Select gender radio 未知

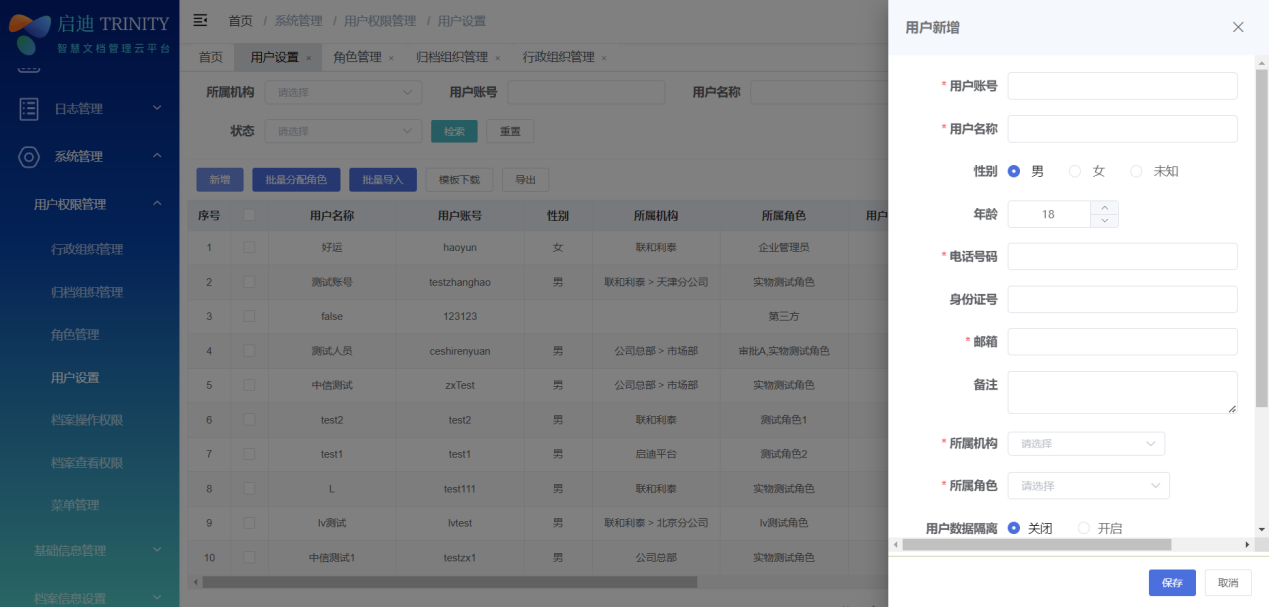tap(1136, 171)
